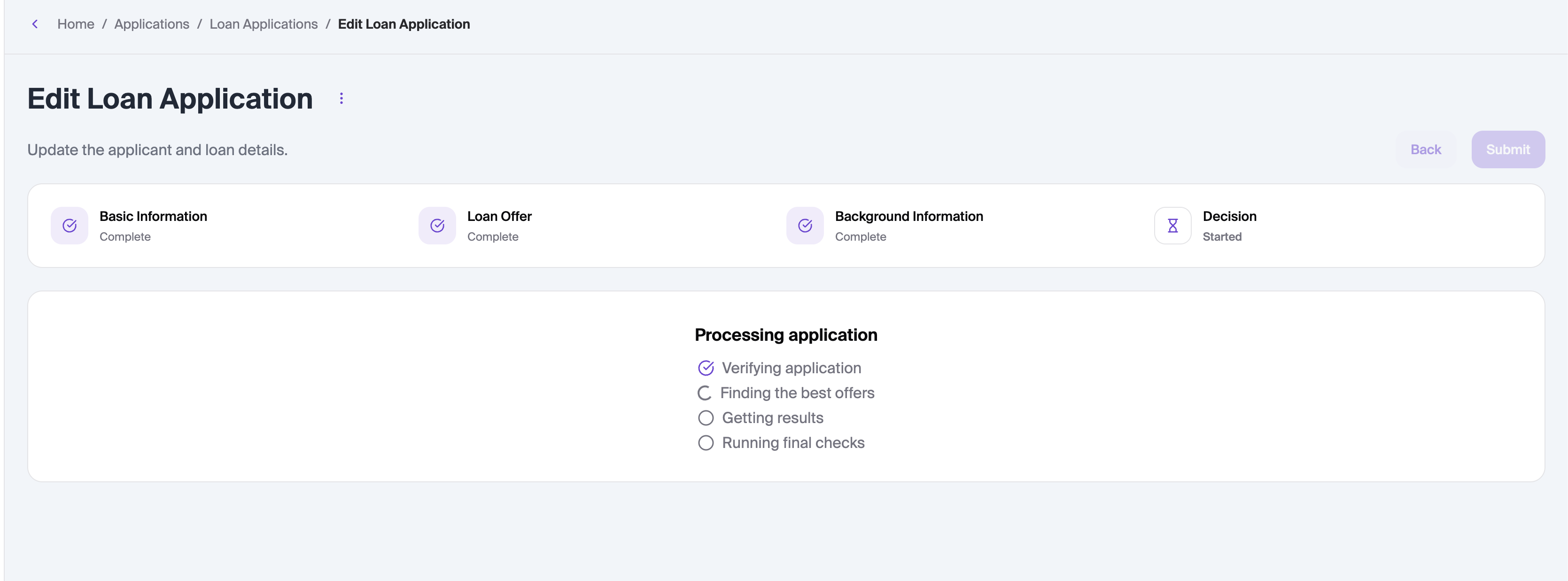Click the Edit Loan Application page title

pos(170,99)
